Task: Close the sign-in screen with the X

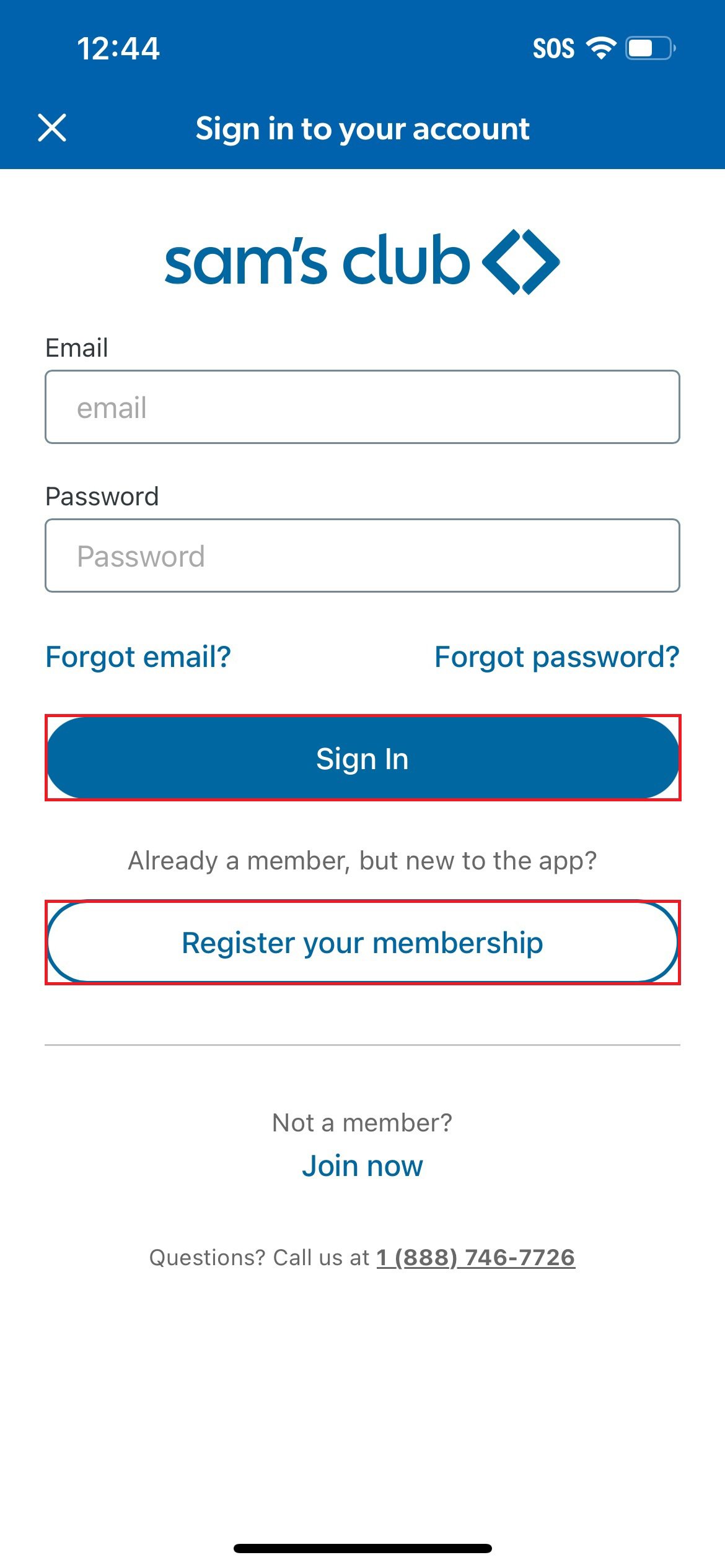Action: coord(52,128)
